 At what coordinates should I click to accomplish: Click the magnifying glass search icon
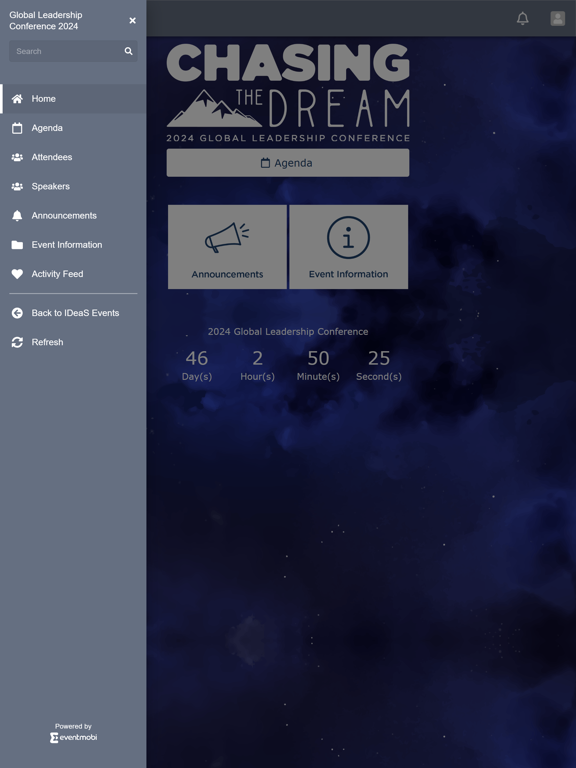(x=128, y=51)
